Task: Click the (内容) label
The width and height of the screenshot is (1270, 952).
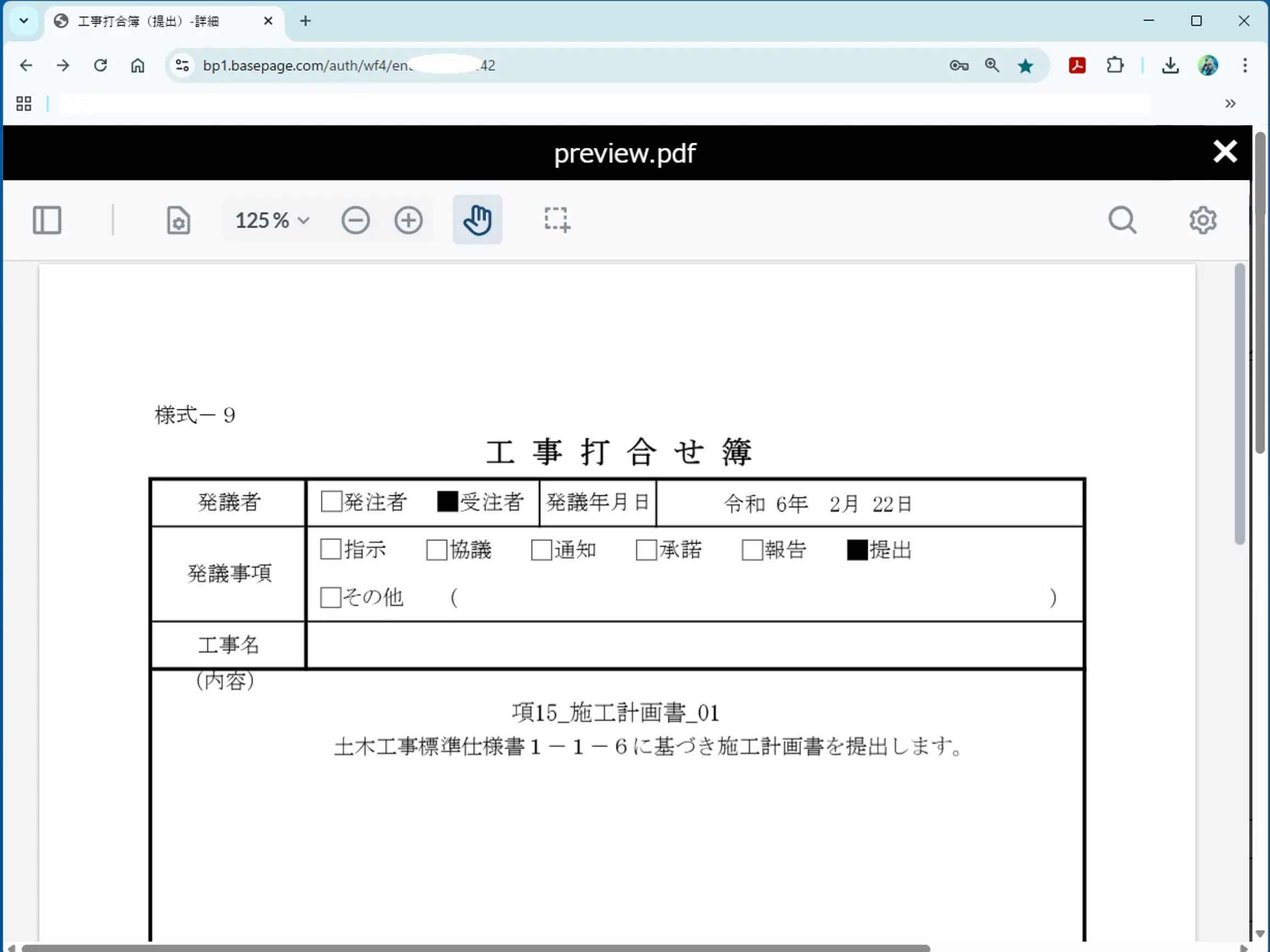Action: click(x=225, y=681)
